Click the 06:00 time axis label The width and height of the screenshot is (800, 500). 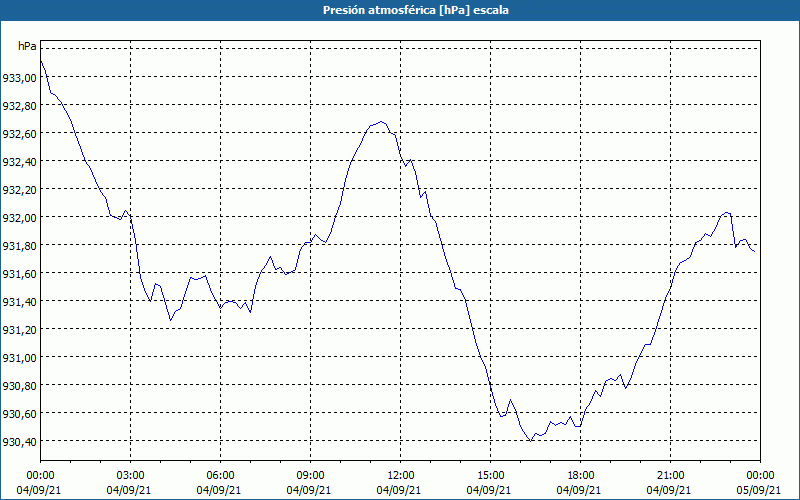coord(220,476)
